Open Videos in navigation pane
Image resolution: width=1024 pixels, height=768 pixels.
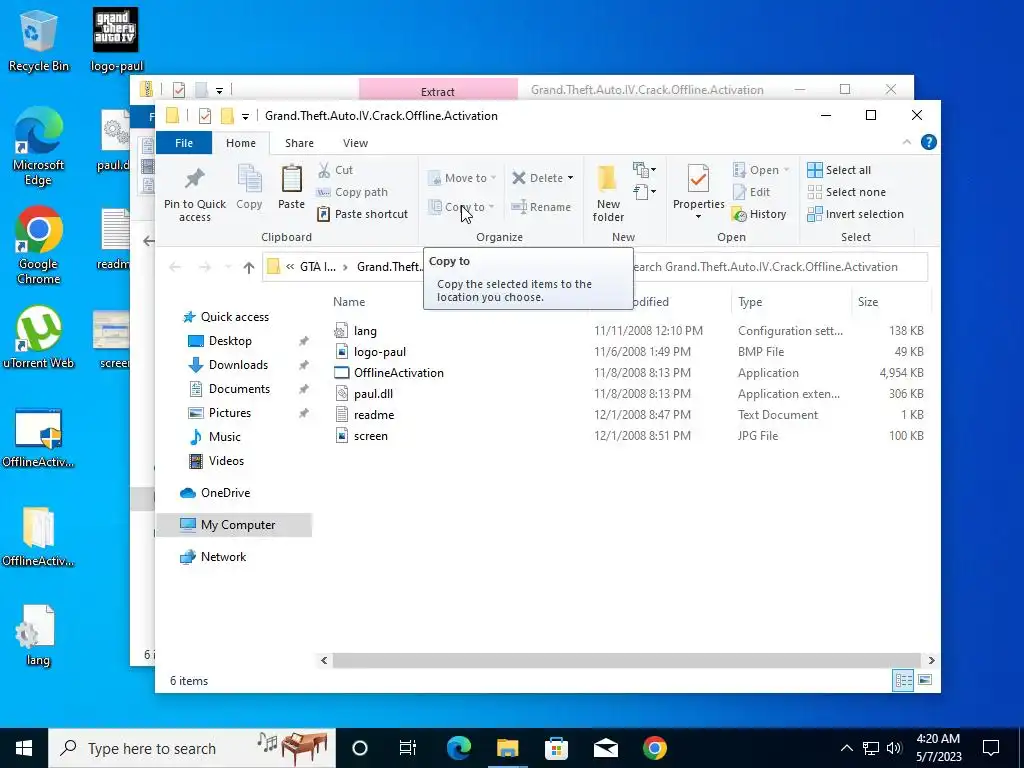point(225,461)
